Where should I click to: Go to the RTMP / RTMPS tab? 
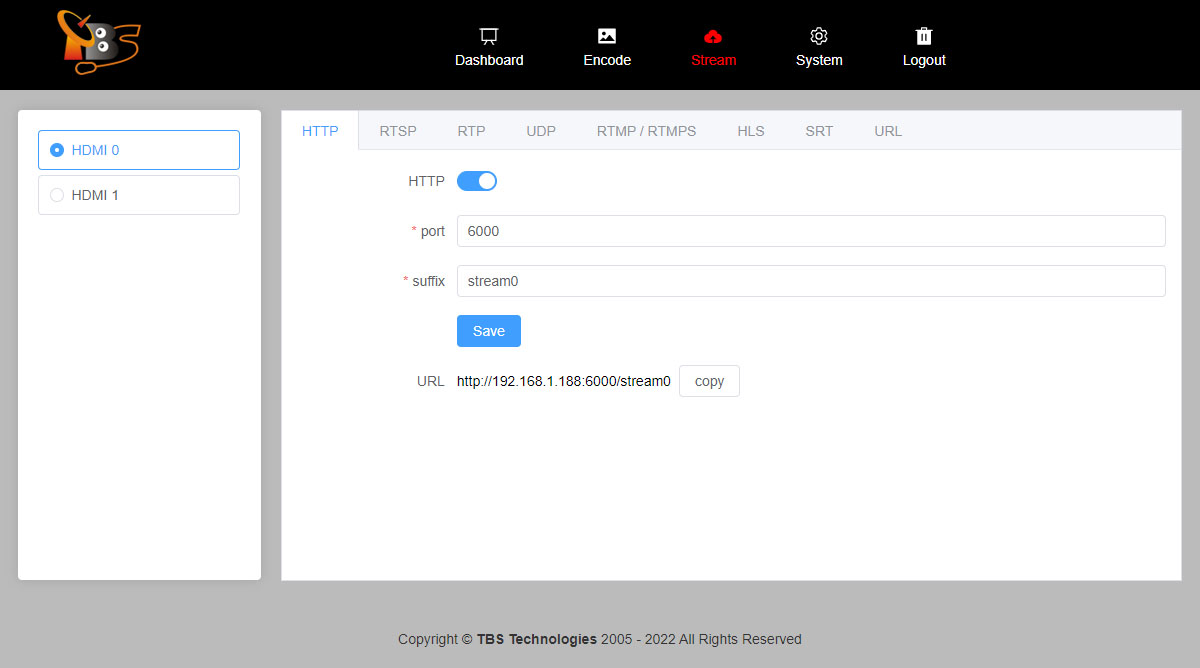pyautogui.click(x=646, y=131)
